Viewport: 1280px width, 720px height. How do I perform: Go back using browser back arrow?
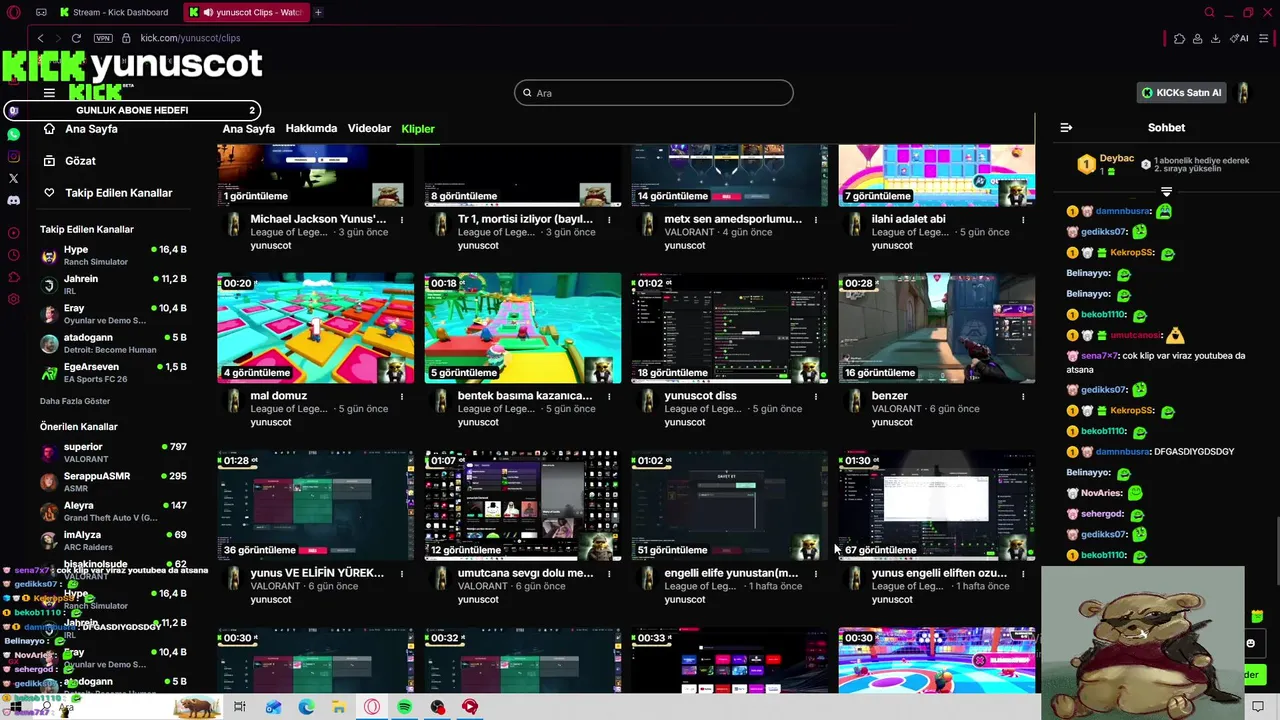40,38
